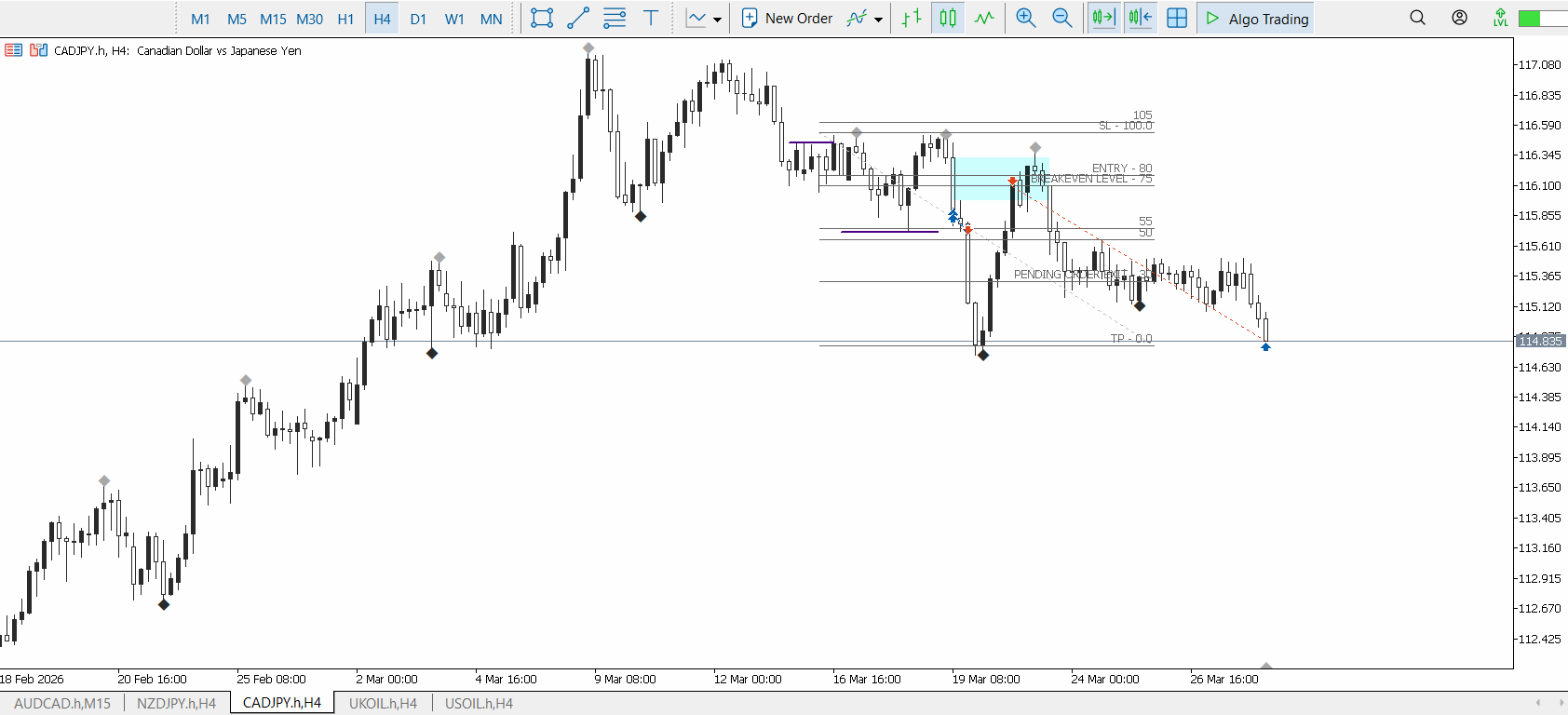The image size is (1568, 715).
Task: Select the H4 timeframe
Action: [382, 19]
